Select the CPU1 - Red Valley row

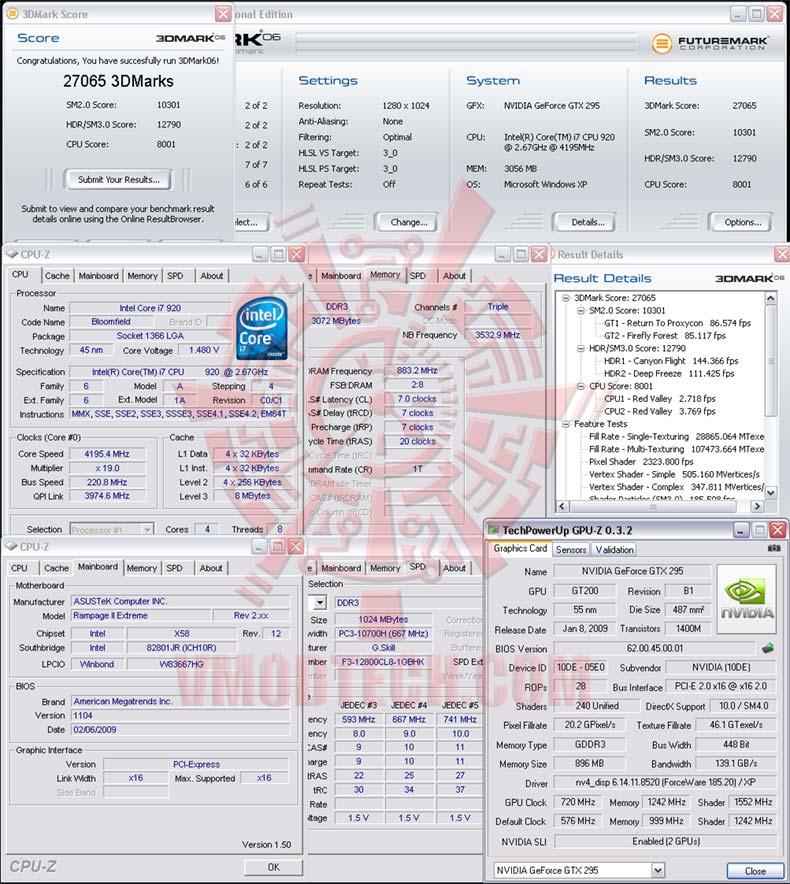(660, 399)
